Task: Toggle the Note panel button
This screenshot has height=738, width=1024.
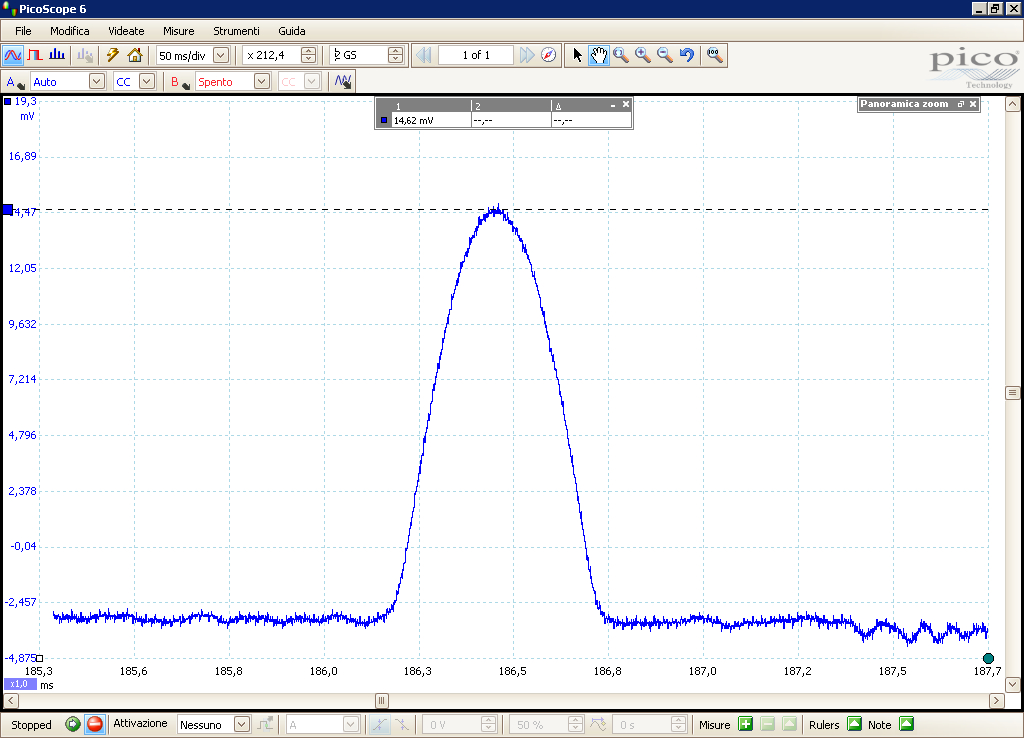Action: pyautogui.click(x=906, y=724)
